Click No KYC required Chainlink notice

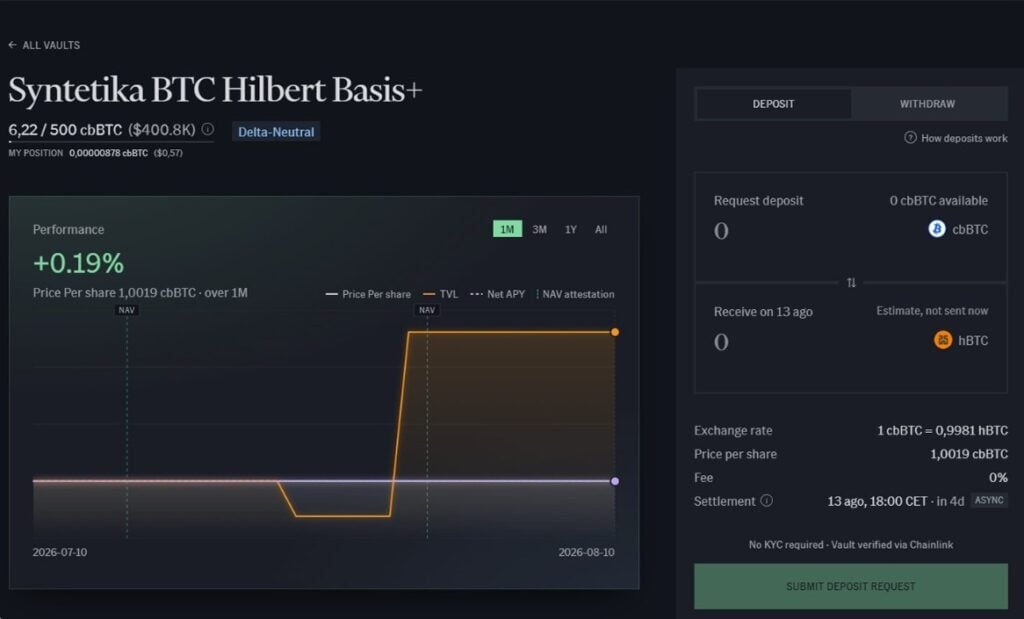click(851, 545)
